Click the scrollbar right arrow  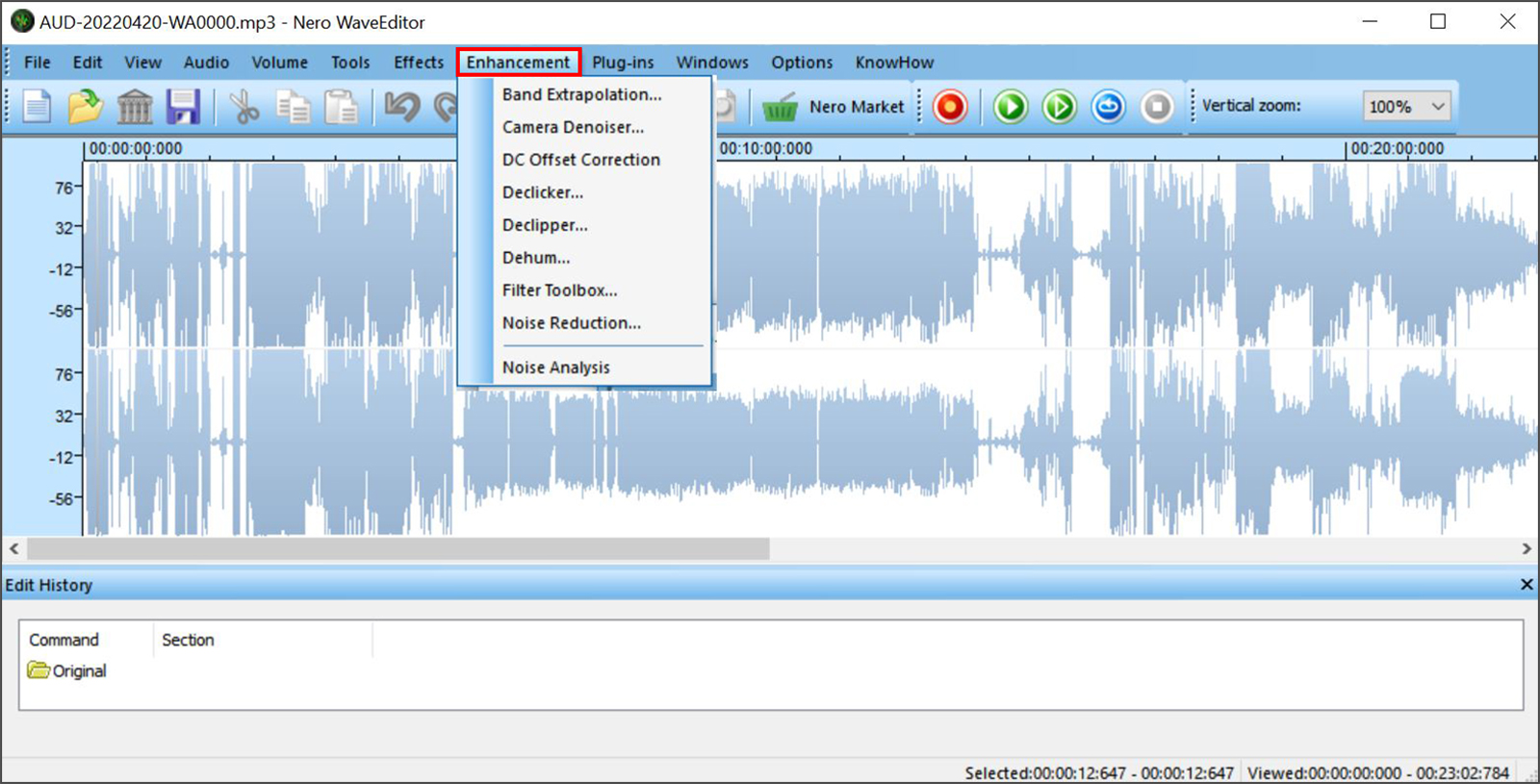tap(1527, 549)
